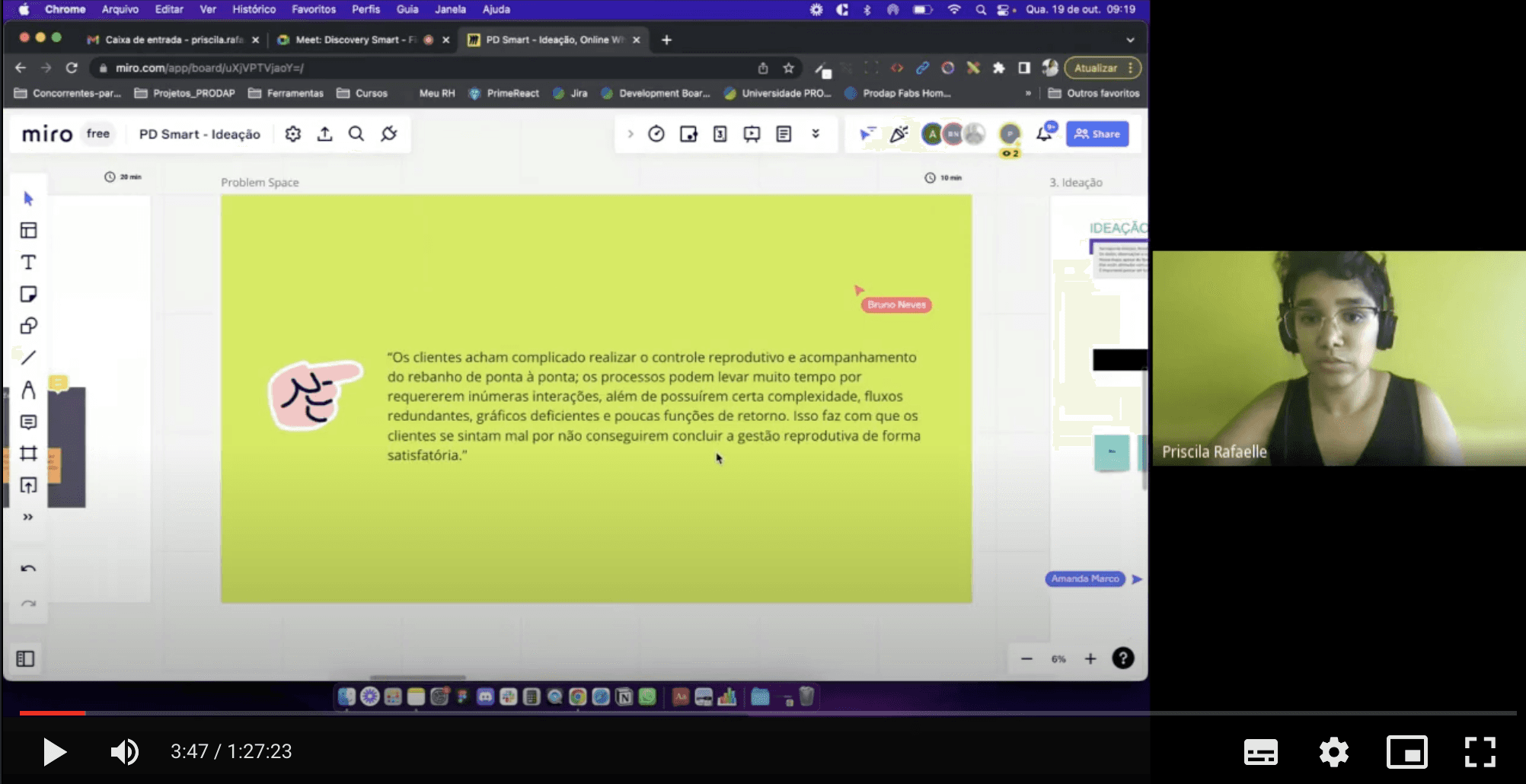The width and height of the screenshot is (1526, 784).
Task: Select the Miro cursor select tool
Action: click(x=28, y=199)
